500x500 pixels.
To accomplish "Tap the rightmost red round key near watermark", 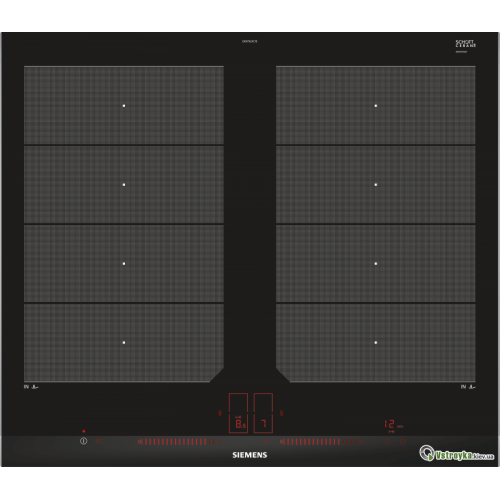I will tap(403, 442).
